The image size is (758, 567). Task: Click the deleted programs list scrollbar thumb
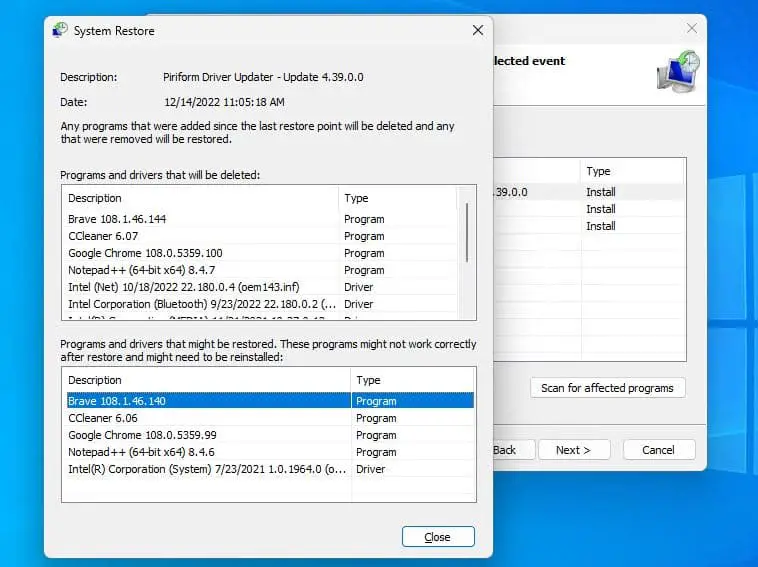pos(466,233)
